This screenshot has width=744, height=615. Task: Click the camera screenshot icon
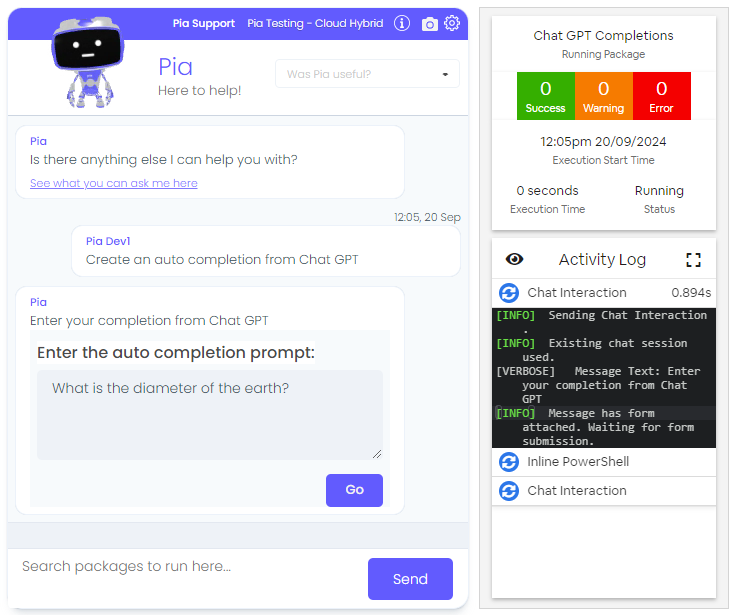pos(429,24)
